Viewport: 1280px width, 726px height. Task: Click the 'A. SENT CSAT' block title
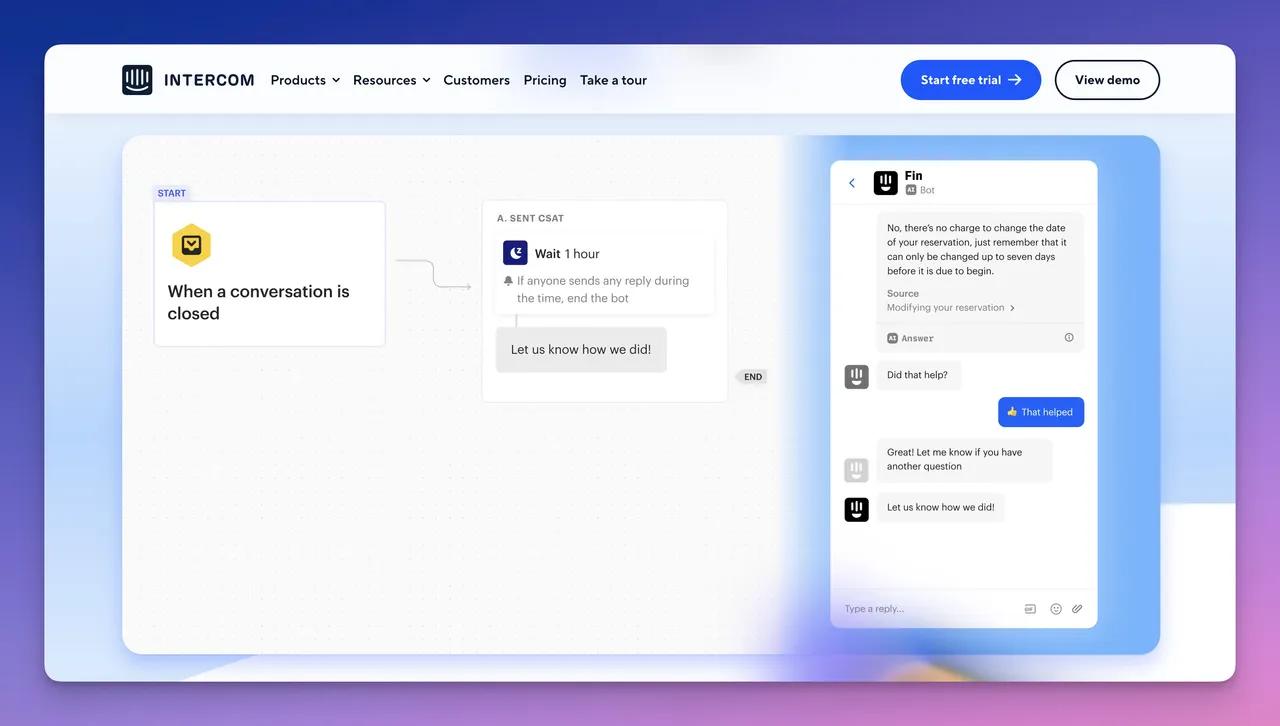pos(530,218)
